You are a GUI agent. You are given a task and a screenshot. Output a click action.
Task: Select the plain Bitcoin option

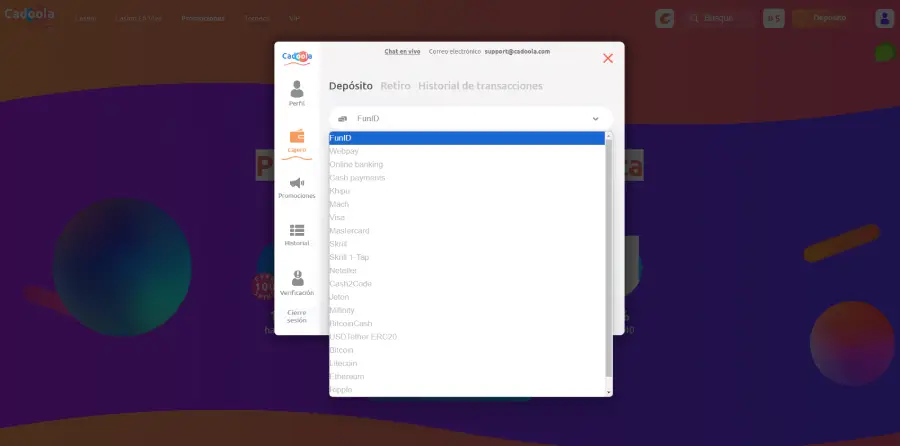point(467,350)
